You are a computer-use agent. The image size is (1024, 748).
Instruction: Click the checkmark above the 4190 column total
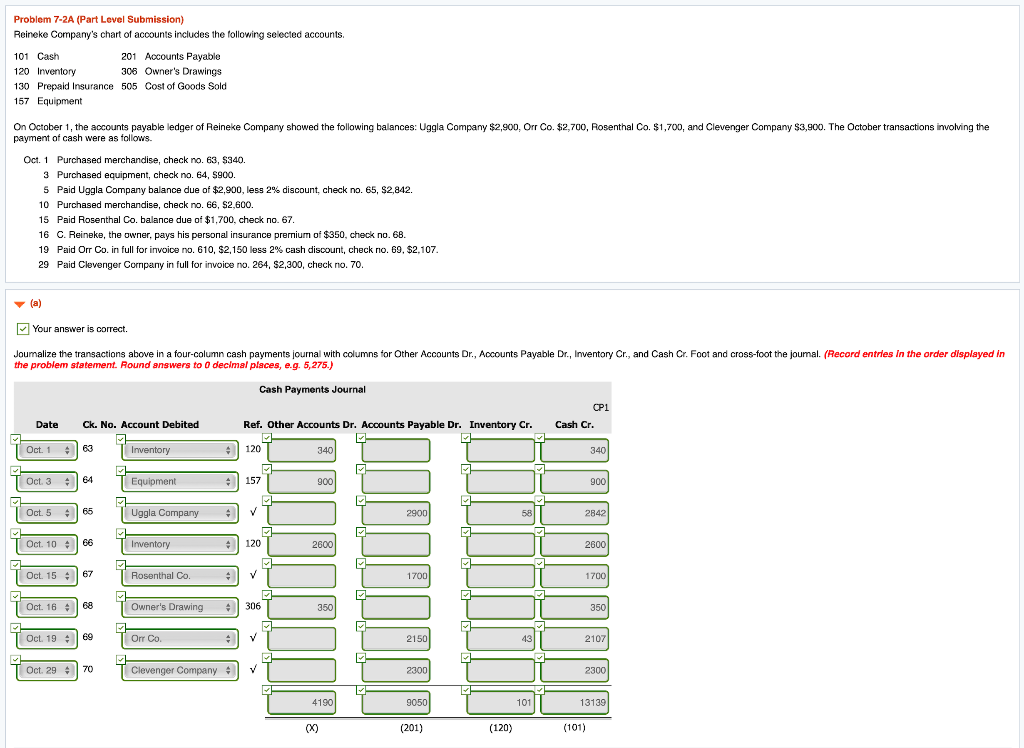click(265, 689)
